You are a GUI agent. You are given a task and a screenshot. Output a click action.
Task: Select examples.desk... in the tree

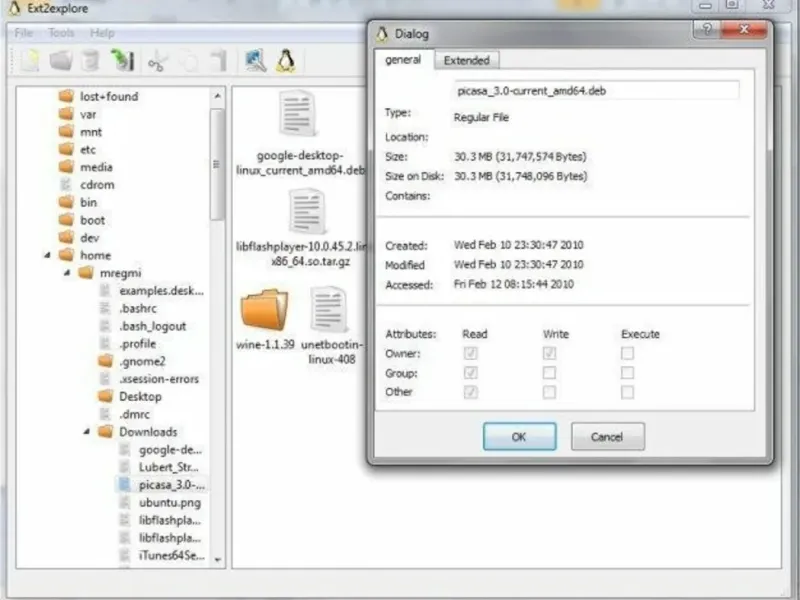[x=161, y=291]
